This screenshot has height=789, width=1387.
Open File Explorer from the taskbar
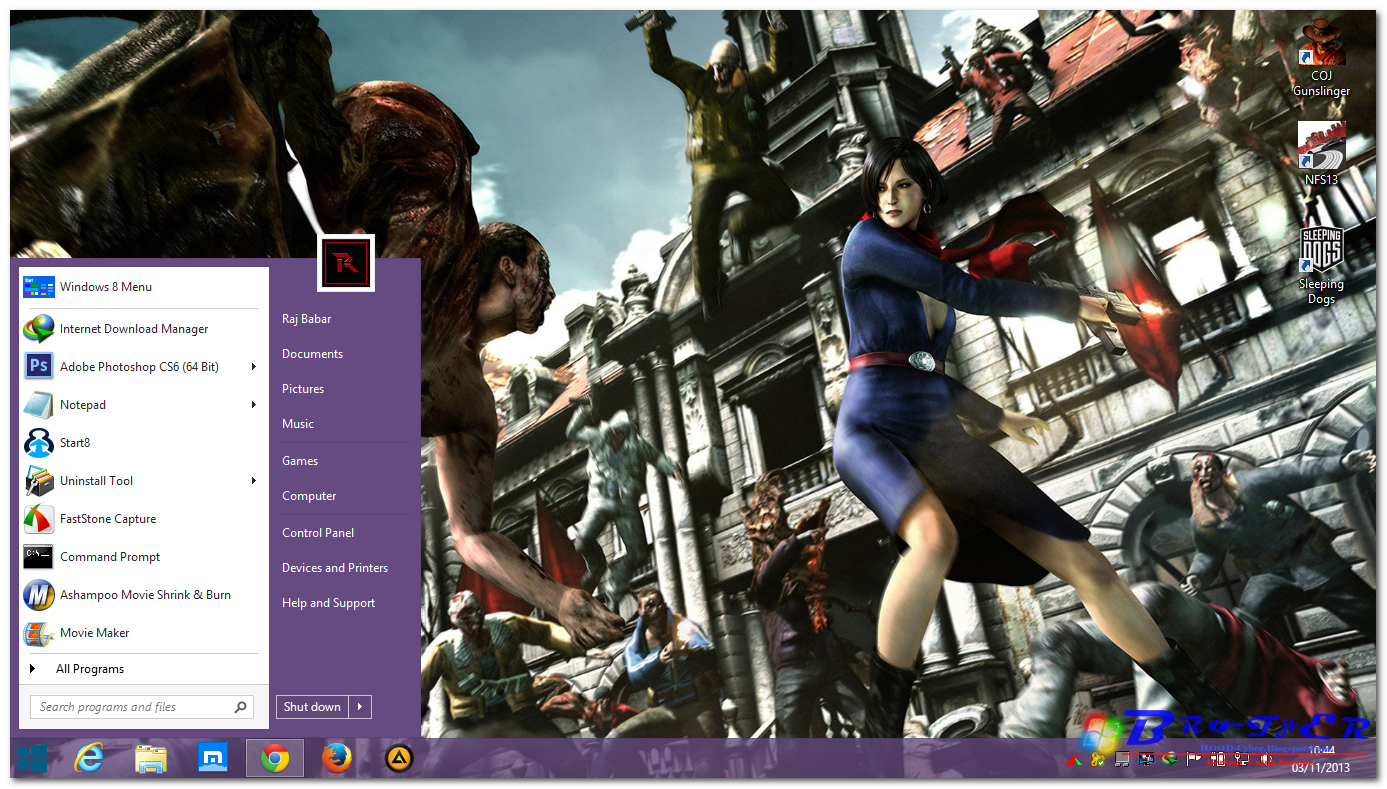[x=151, y=759]
